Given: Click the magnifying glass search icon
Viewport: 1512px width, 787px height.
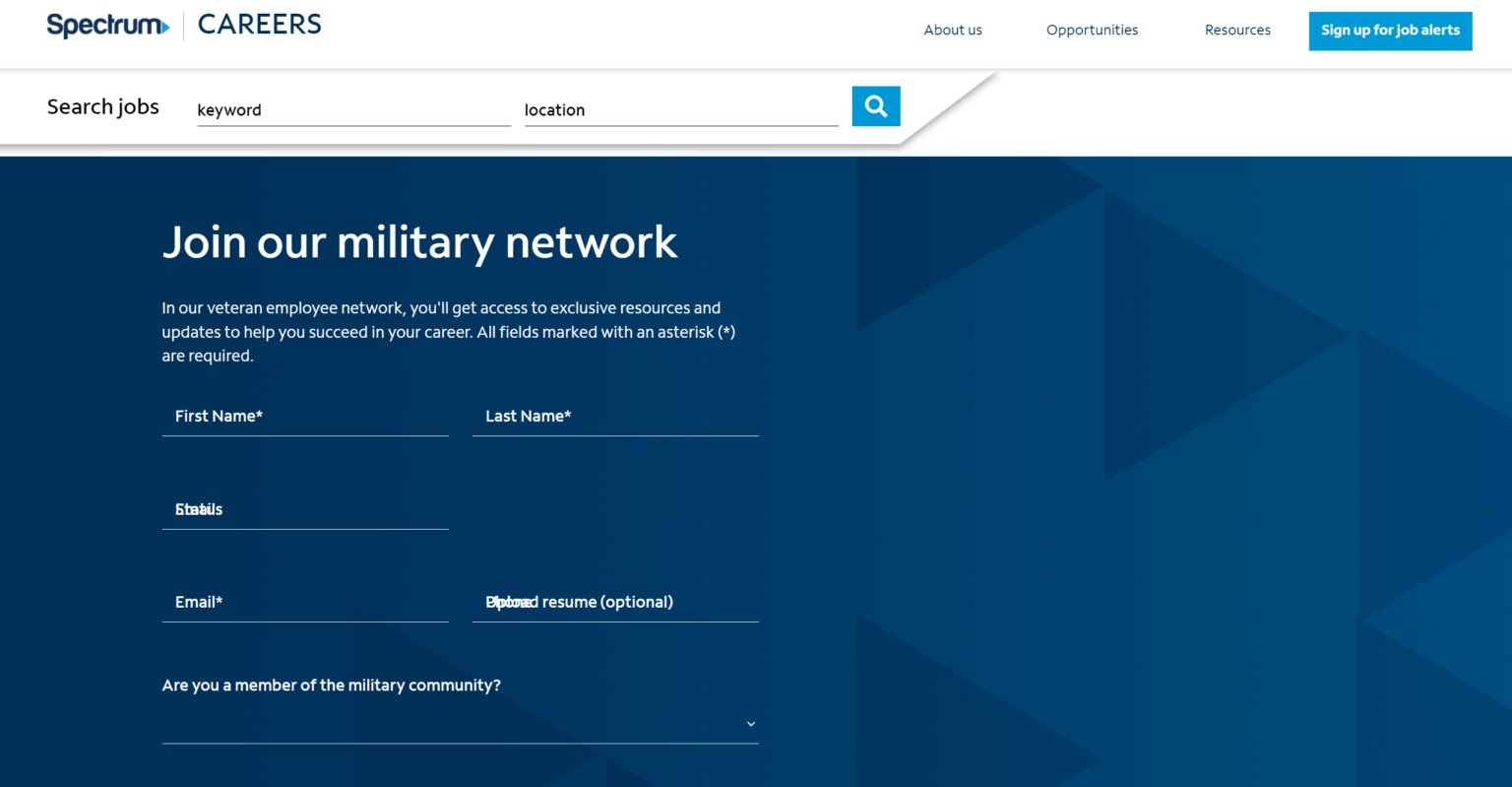Looking at the screenshot, I should (x=875, y=105).
